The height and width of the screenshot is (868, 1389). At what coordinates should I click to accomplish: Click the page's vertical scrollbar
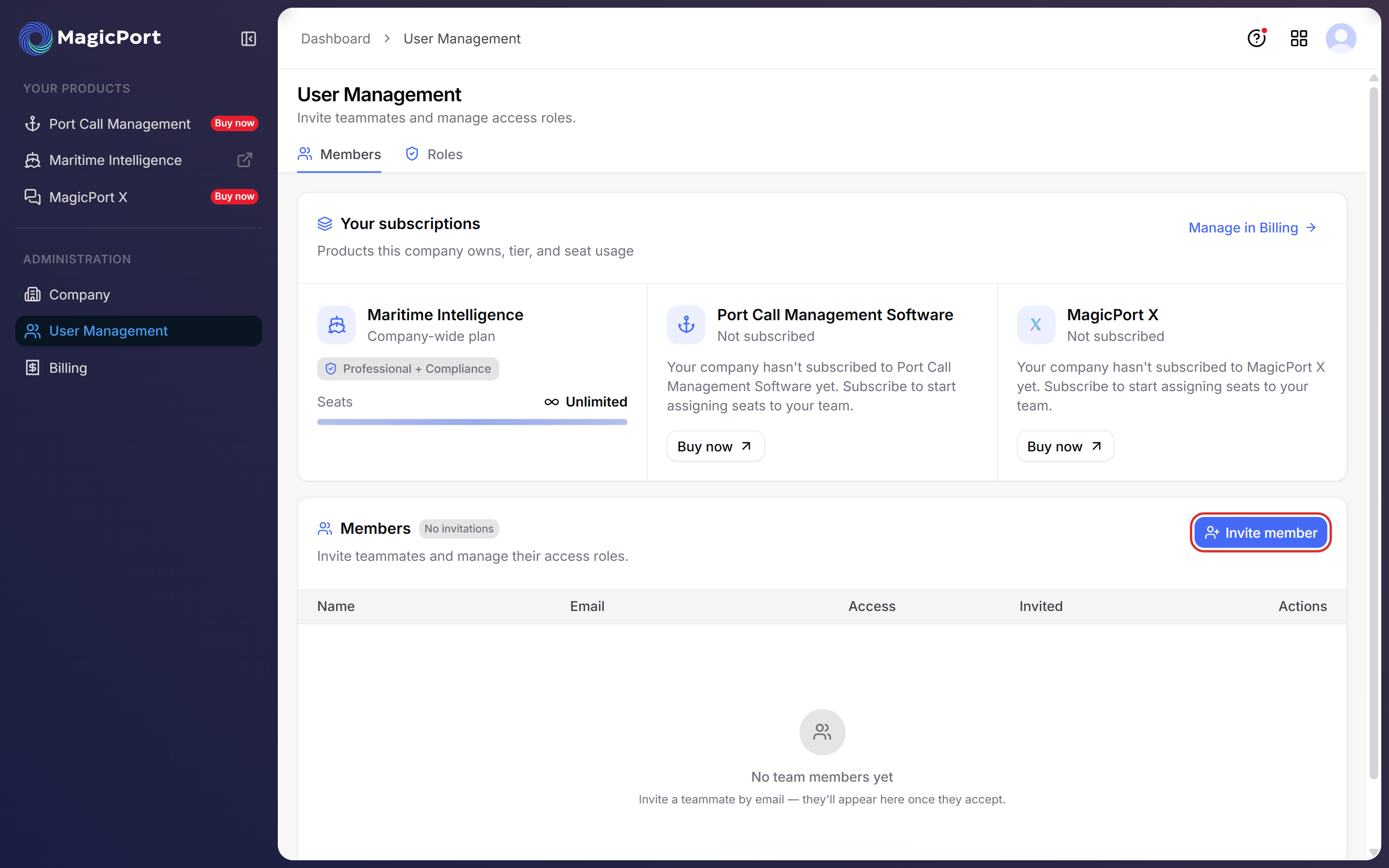tap(1374, 434)
